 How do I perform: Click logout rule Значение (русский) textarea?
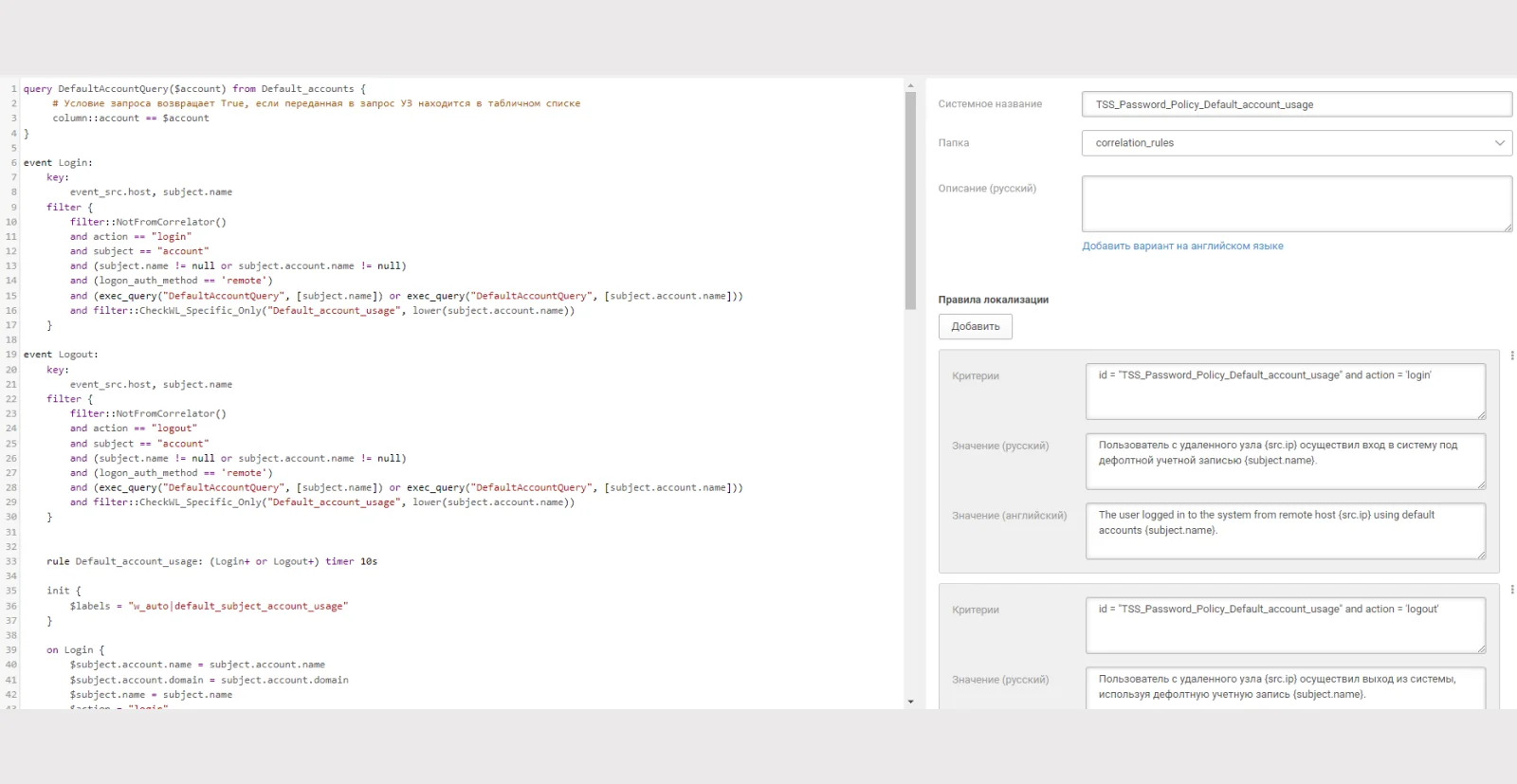(x=1286, y=688)
